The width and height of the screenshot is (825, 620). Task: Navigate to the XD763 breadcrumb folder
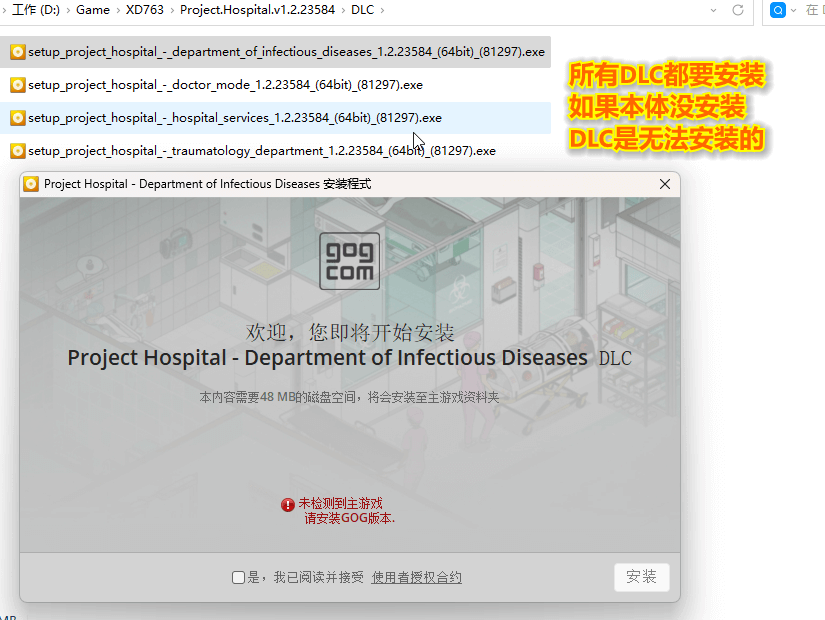[145, 10]
